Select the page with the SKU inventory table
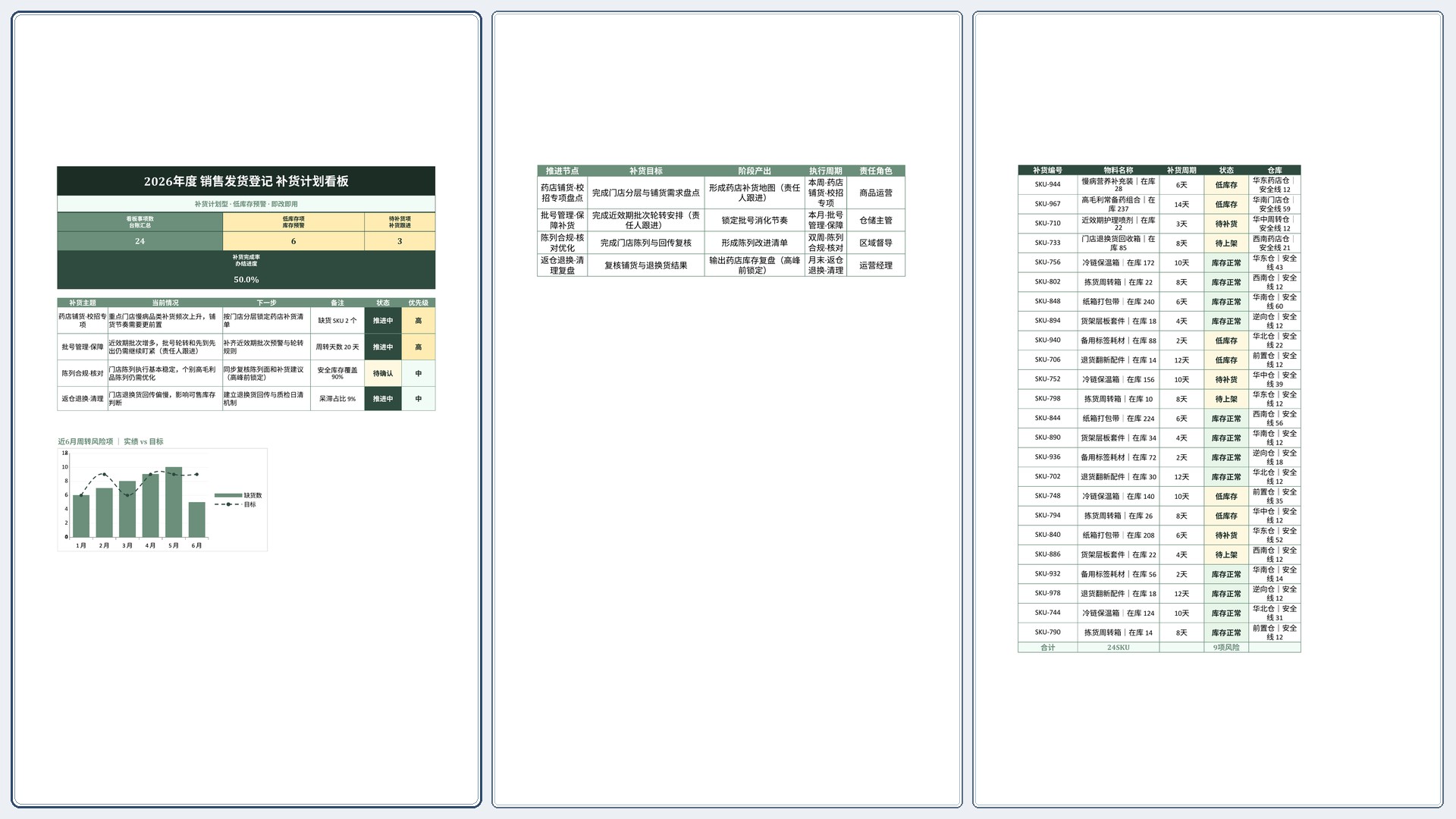The width and height of the screenshot is (1456, 819). click(1208, 409)
